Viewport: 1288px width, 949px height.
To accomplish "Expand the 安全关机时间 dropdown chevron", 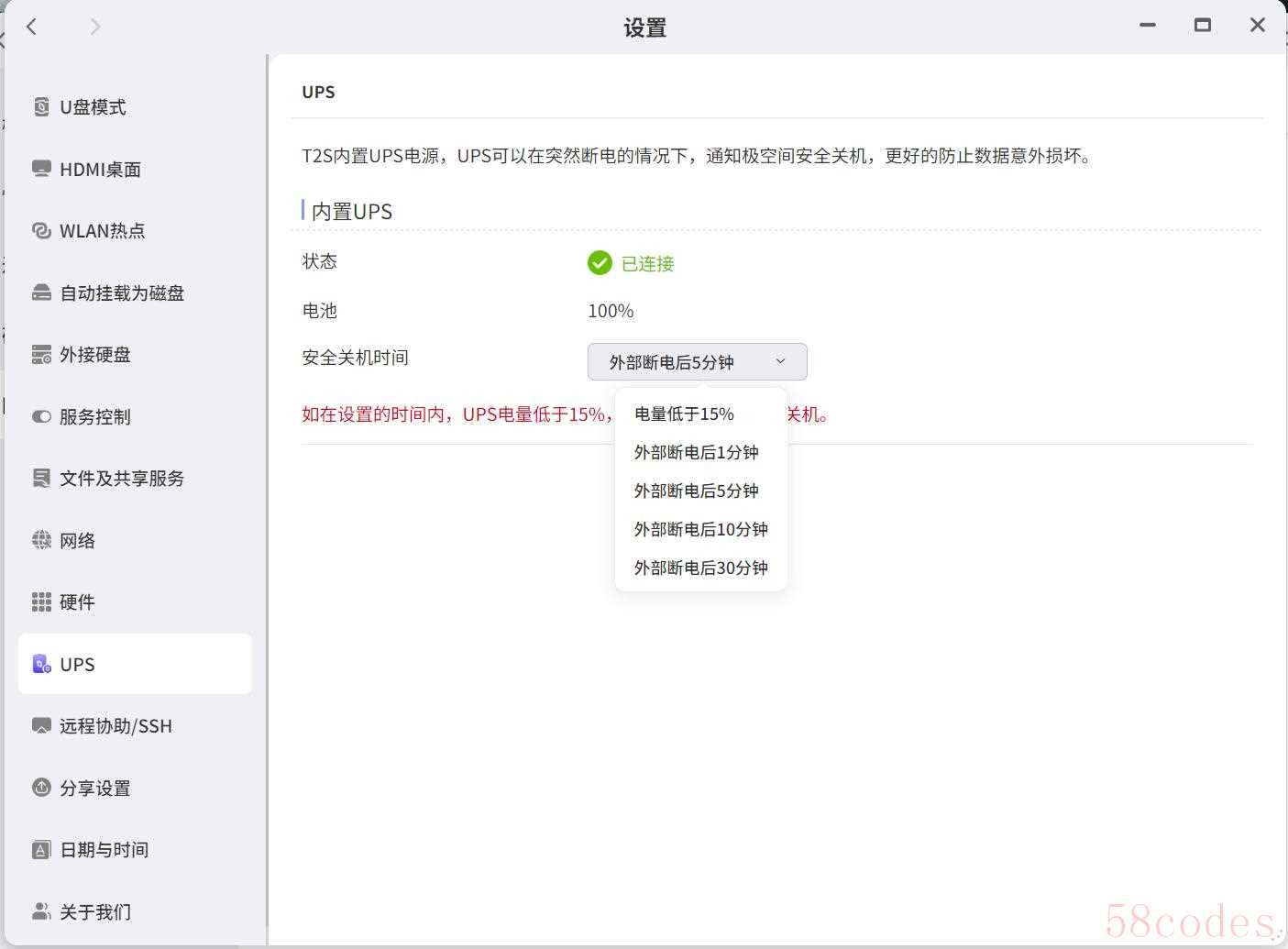I will (x=780, y=361).
